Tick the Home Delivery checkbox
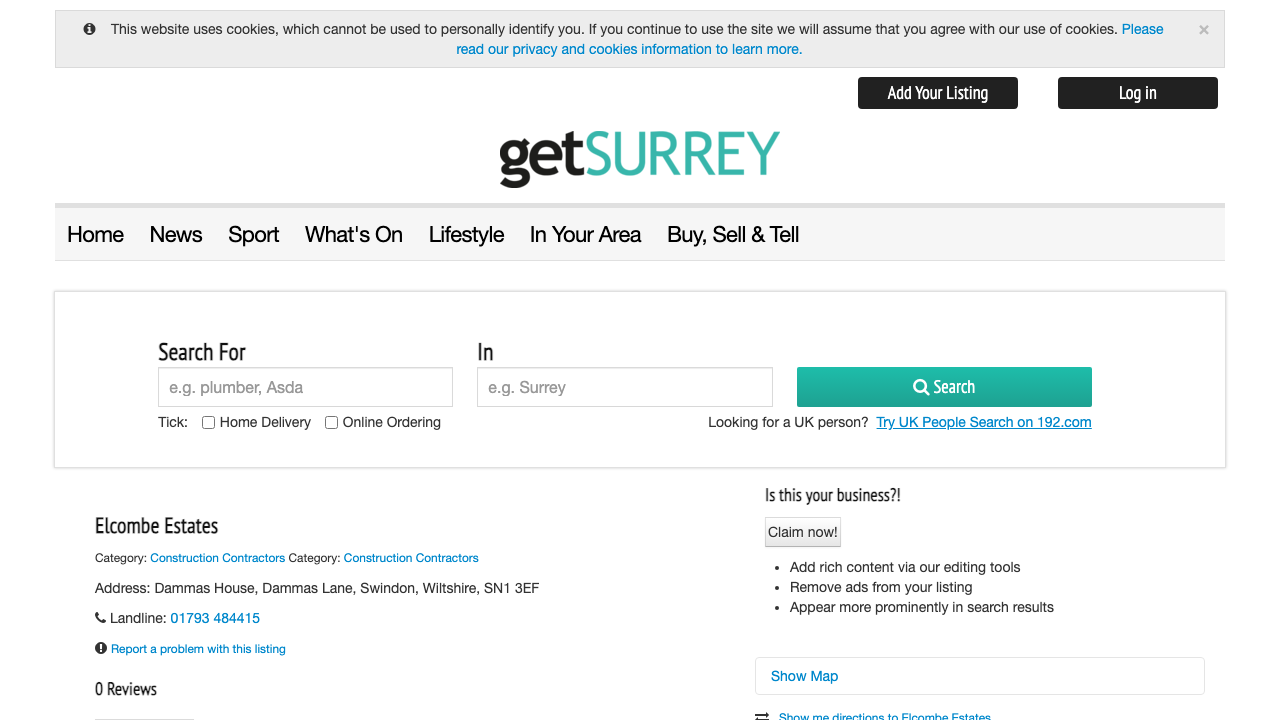The width and height of the screenshot is (1280, 720). pyautogui.click(x=209, y=423)
